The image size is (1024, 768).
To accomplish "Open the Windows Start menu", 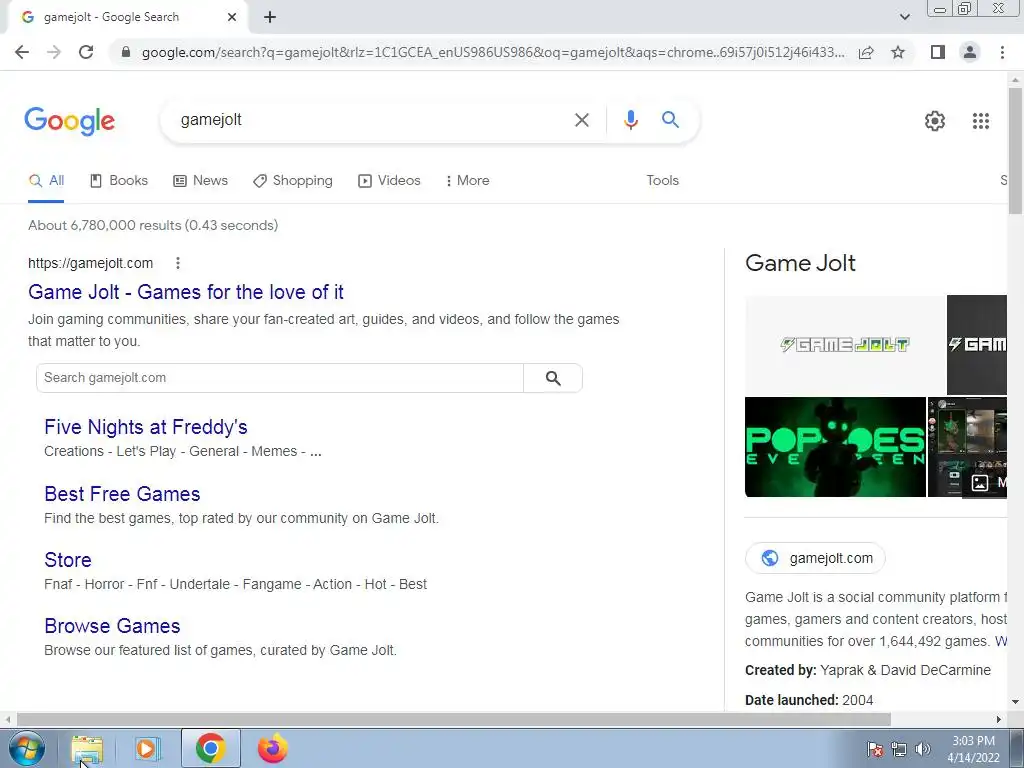I will pyautogui.click(x=27, y=748).
